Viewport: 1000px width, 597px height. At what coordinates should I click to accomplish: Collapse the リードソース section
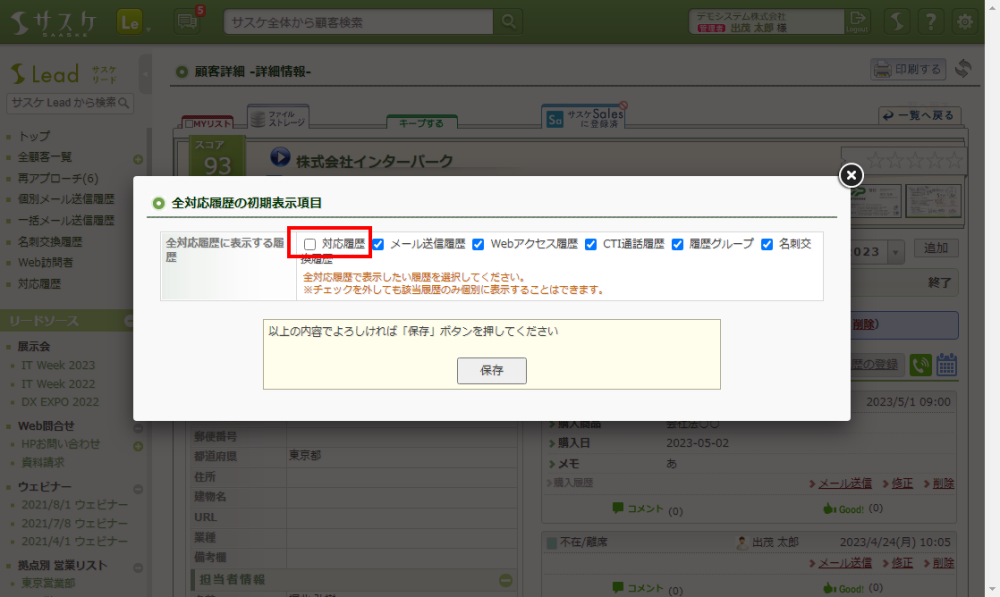pyautogui.click(x=129, y=321)
